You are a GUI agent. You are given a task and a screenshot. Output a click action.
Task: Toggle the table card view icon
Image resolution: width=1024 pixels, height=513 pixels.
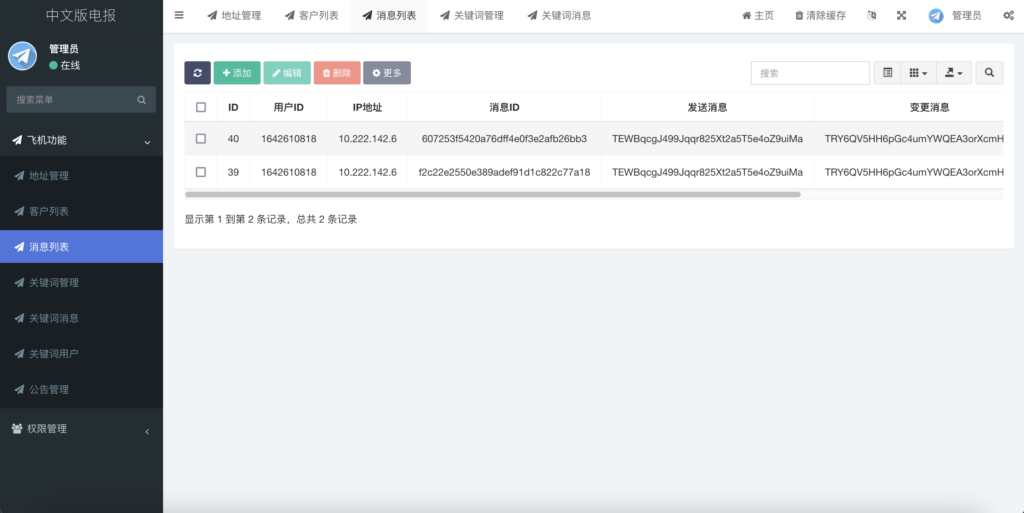pos(887,73)
